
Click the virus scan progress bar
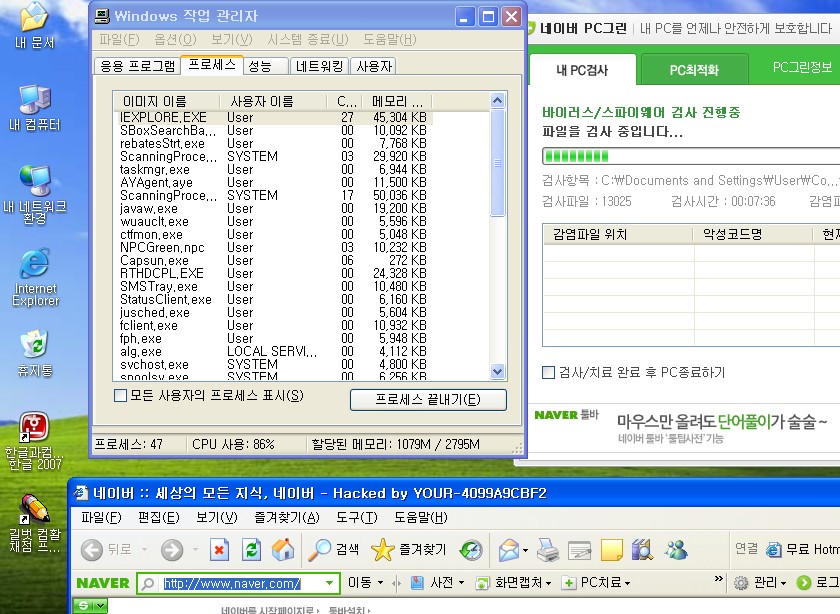coord(691,156)
